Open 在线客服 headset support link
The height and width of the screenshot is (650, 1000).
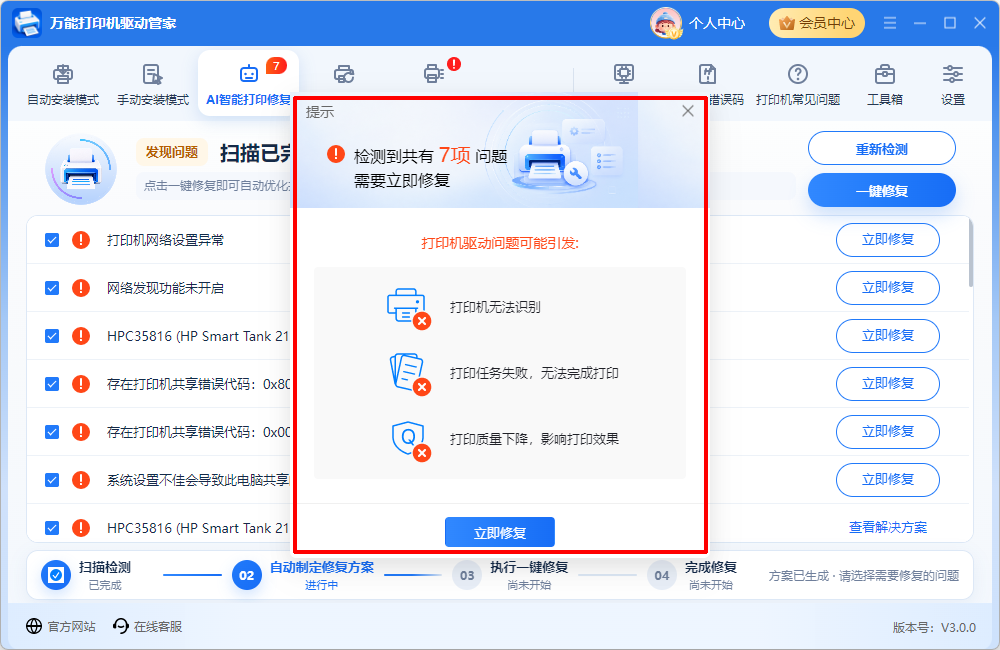(x=147, y=626)
